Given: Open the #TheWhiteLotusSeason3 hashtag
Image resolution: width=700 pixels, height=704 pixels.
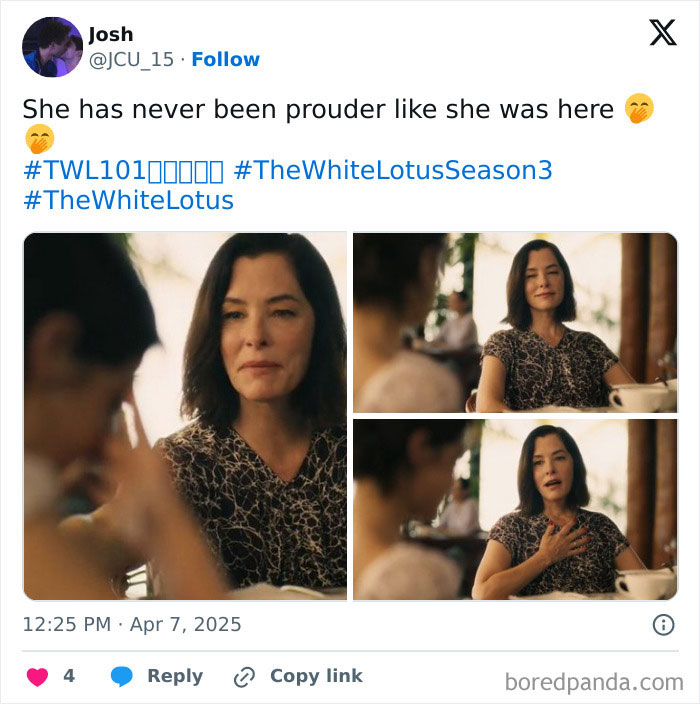Looking at the screenshot, I should coord(392,170).
